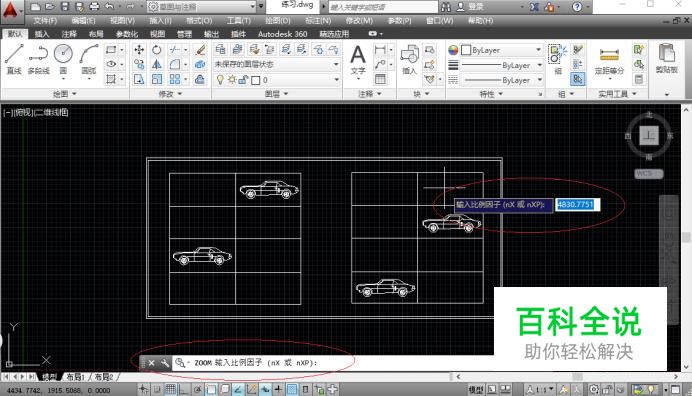Toggle object snap in status bar
Image resolution: width=692 pixels, height=396 pixels.
click(211, 389)
